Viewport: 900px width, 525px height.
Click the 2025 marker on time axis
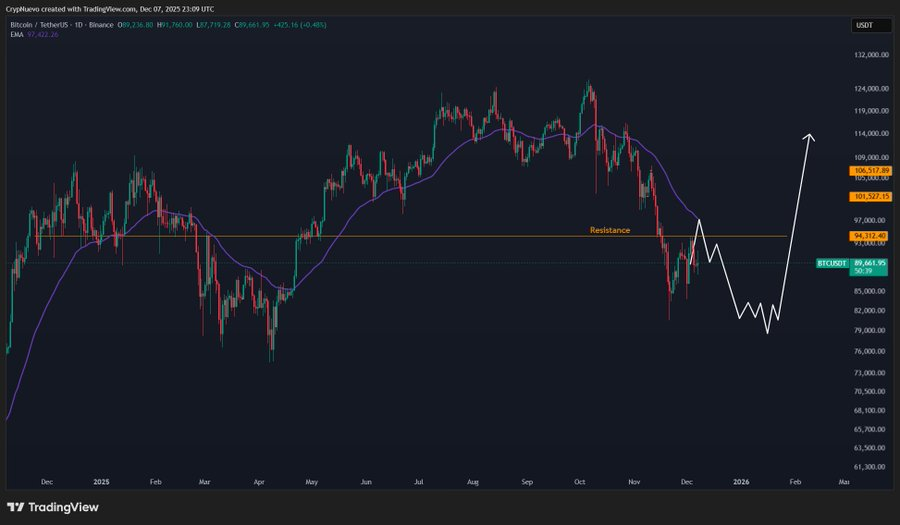(x=100, y=481)
